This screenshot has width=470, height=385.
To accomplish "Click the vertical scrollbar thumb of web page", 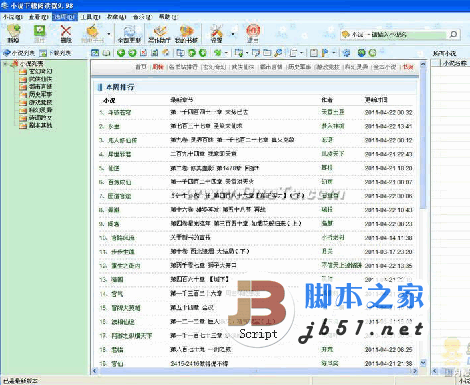I will pos(423,138).
